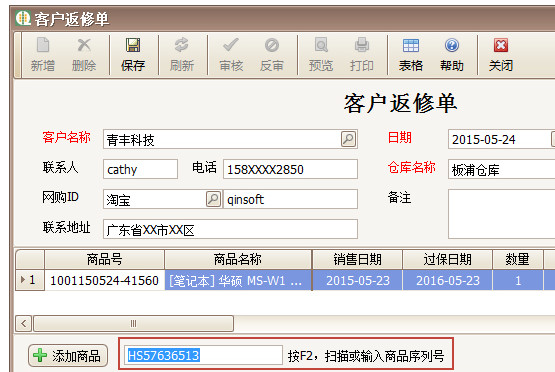Click the 过保日期 column header
The height and width of the screenshot is (372, 555).
click(447, 259)
